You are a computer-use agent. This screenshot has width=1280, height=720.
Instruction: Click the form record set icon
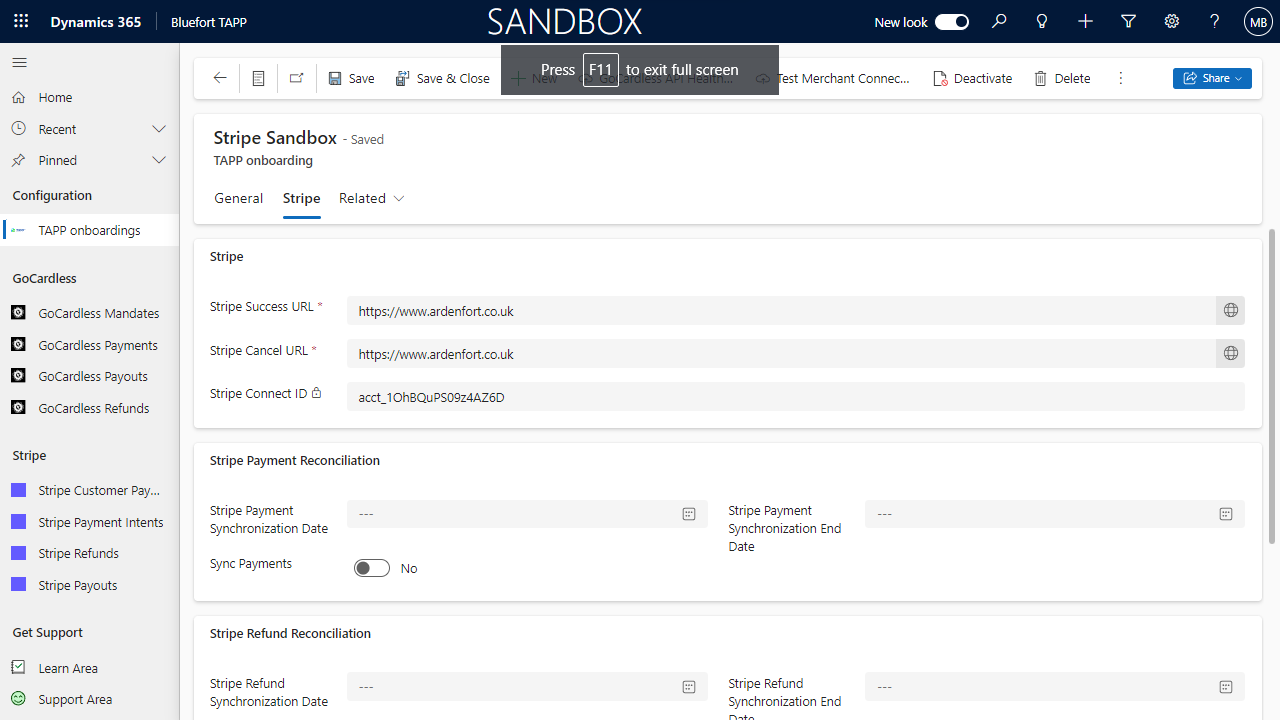(258, 78)
